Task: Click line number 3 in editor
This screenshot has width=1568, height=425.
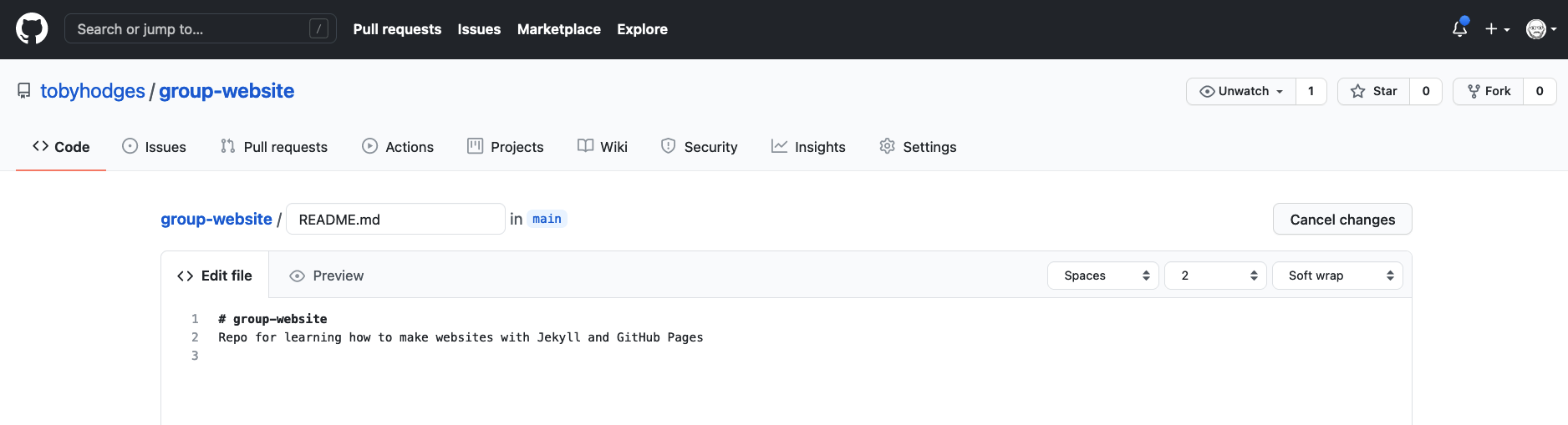Action: point(195,356)
